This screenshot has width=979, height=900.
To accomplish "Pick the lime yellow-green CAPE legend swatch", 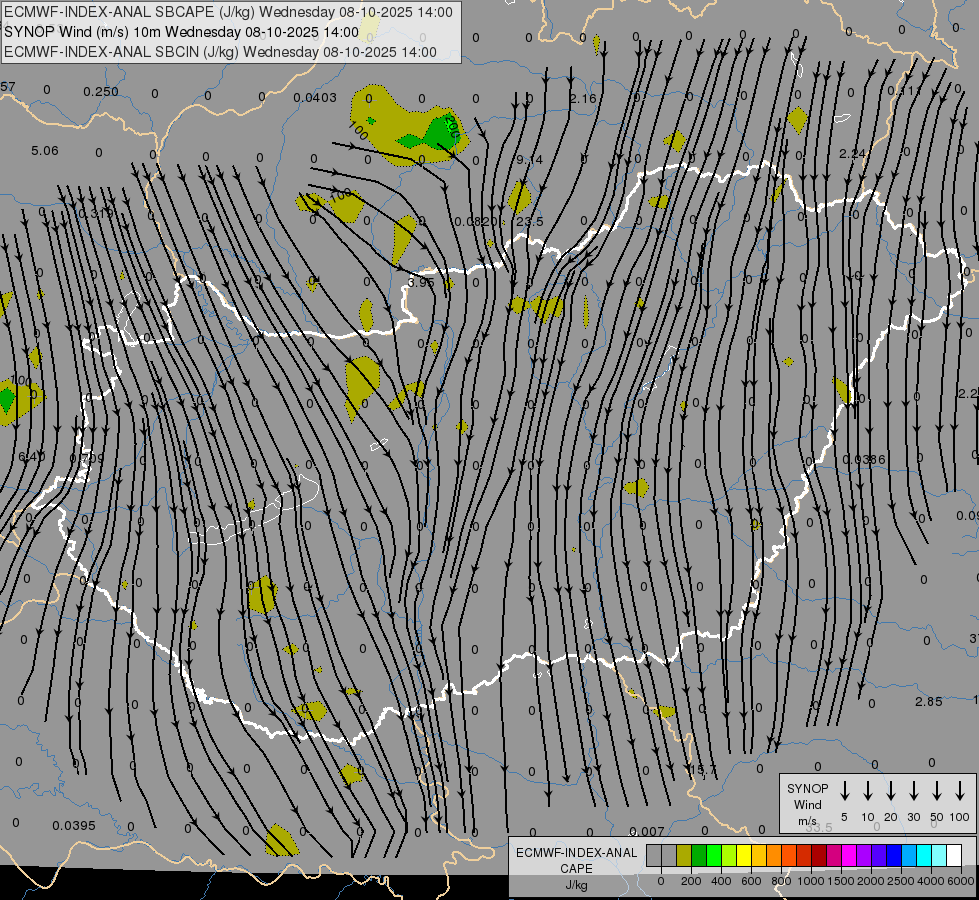I will tap(729, 856).
